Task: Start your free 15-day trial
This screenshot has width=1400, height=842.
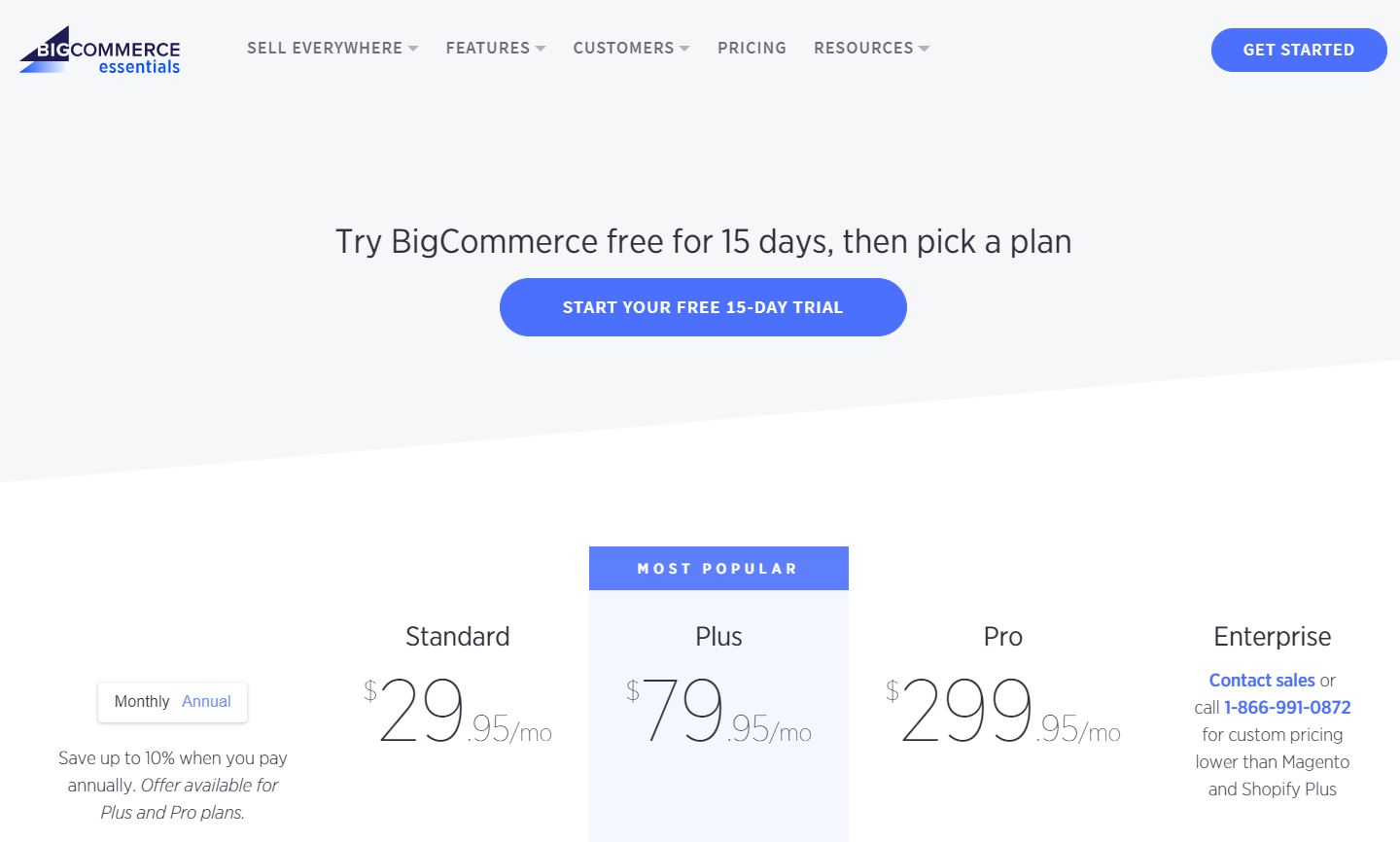Action: (703, 306)
